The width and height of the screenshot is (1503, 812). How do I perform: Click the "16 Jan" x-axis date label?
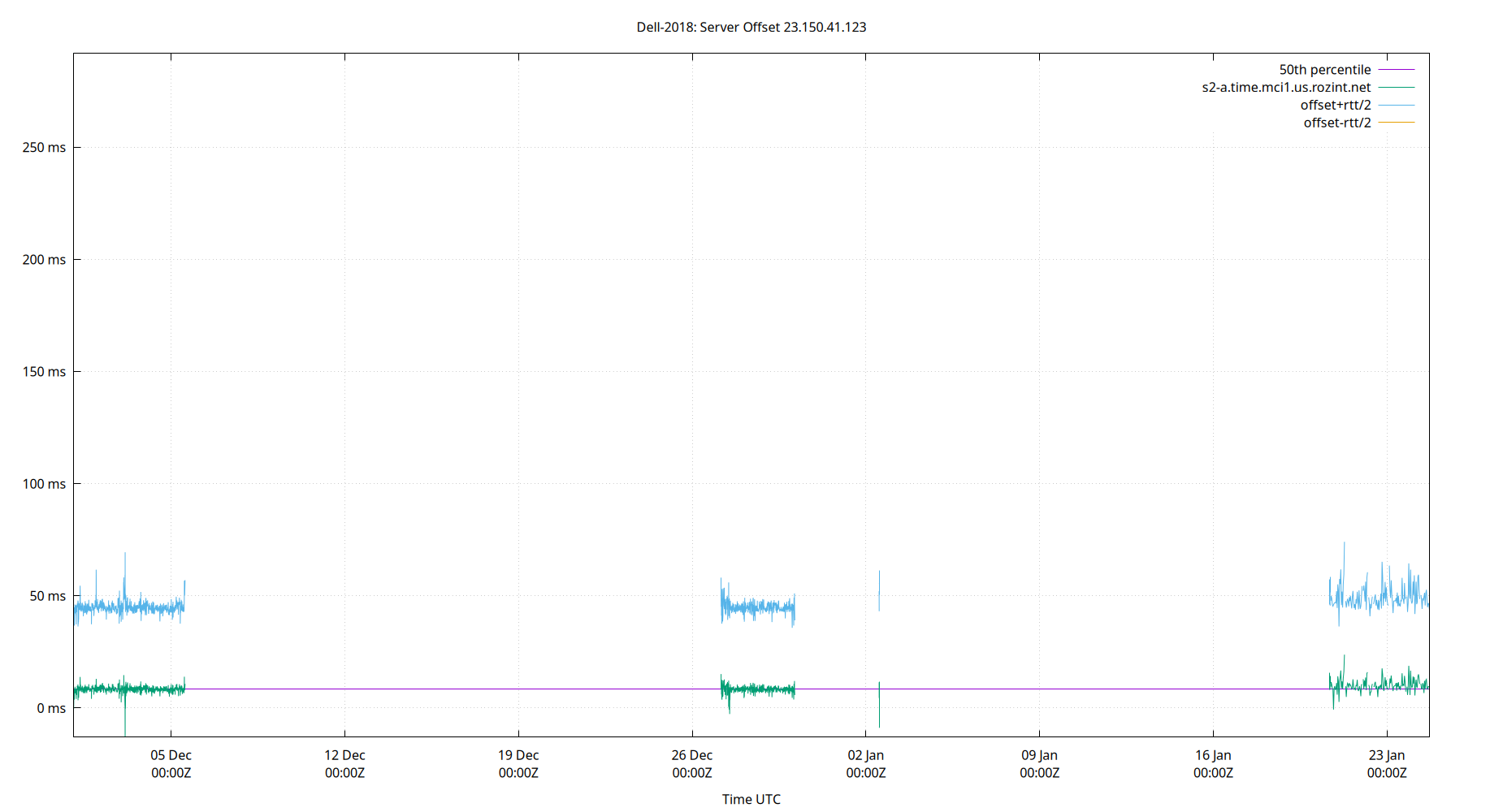tap(1213, 755)
